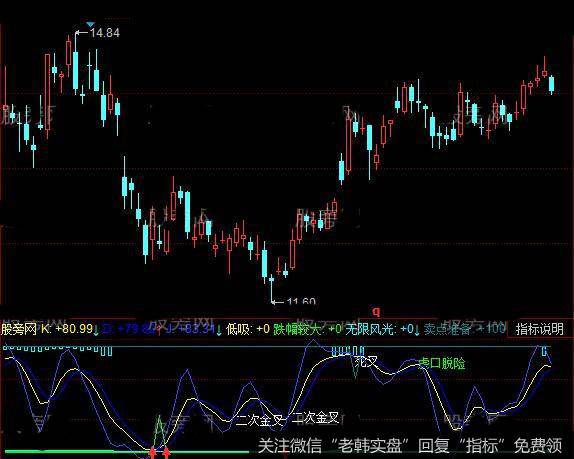Image resolution: width=574 pixels, height=459 pixels.
Task: Select the 低吸 +0 indicator readout
Action: coord(247,329)
